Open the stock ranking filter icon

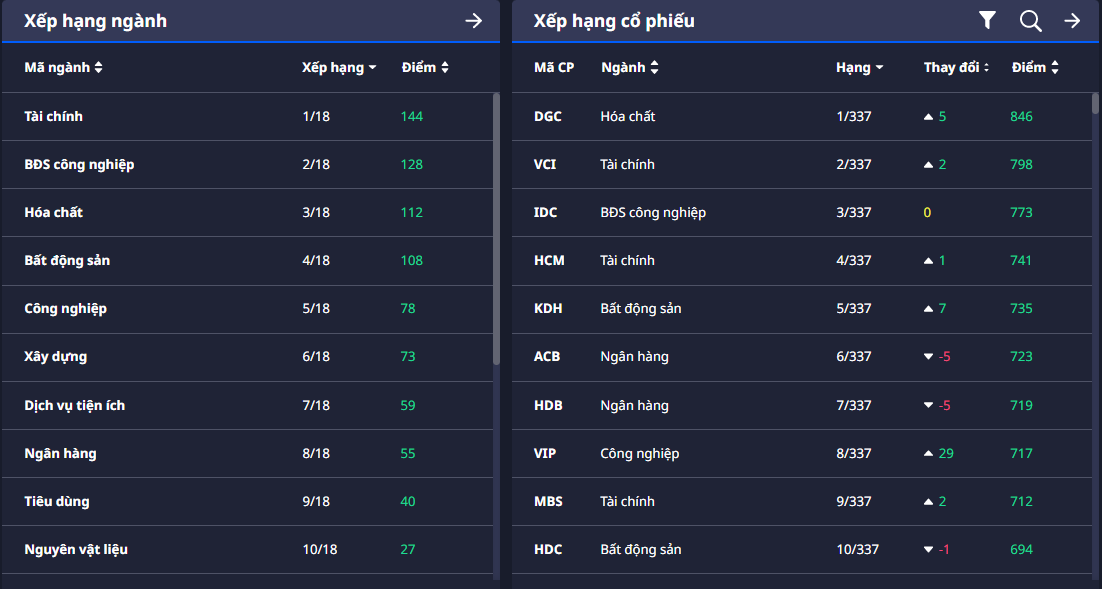coord(987,20)
